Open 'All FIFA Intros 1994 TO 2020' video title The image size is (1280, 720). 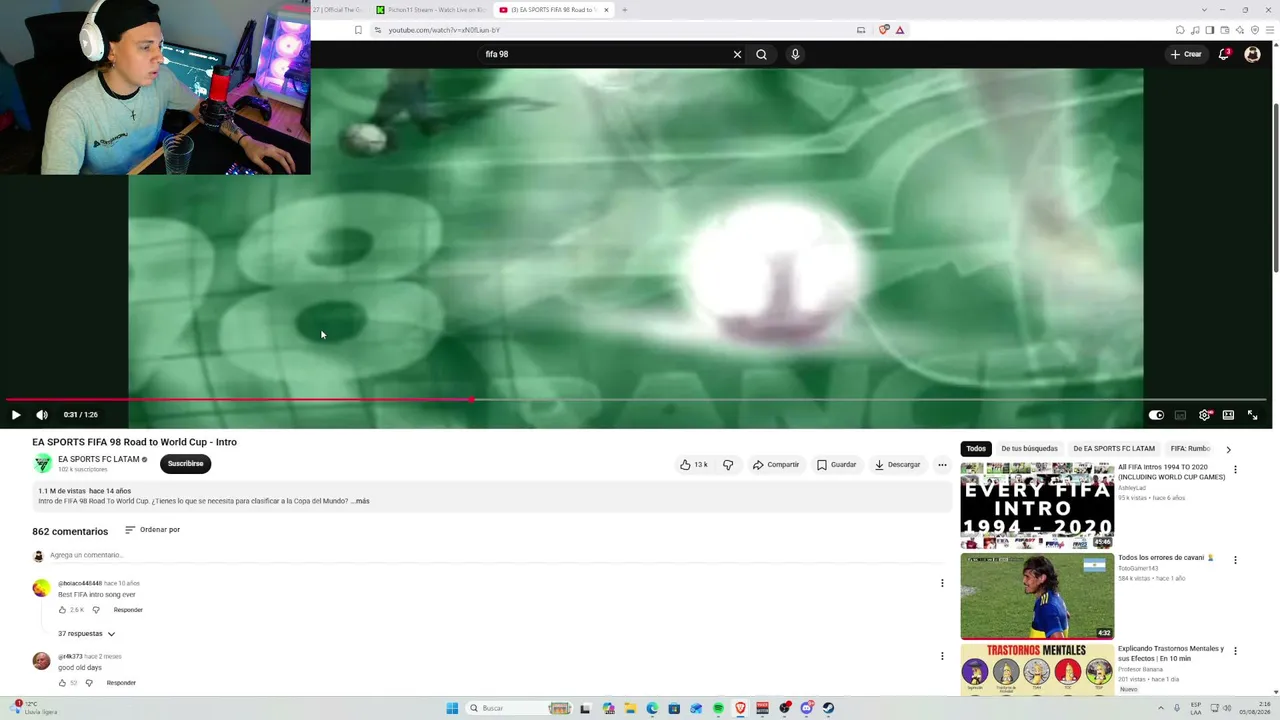pyautogui.click(x=1171, y=472)
